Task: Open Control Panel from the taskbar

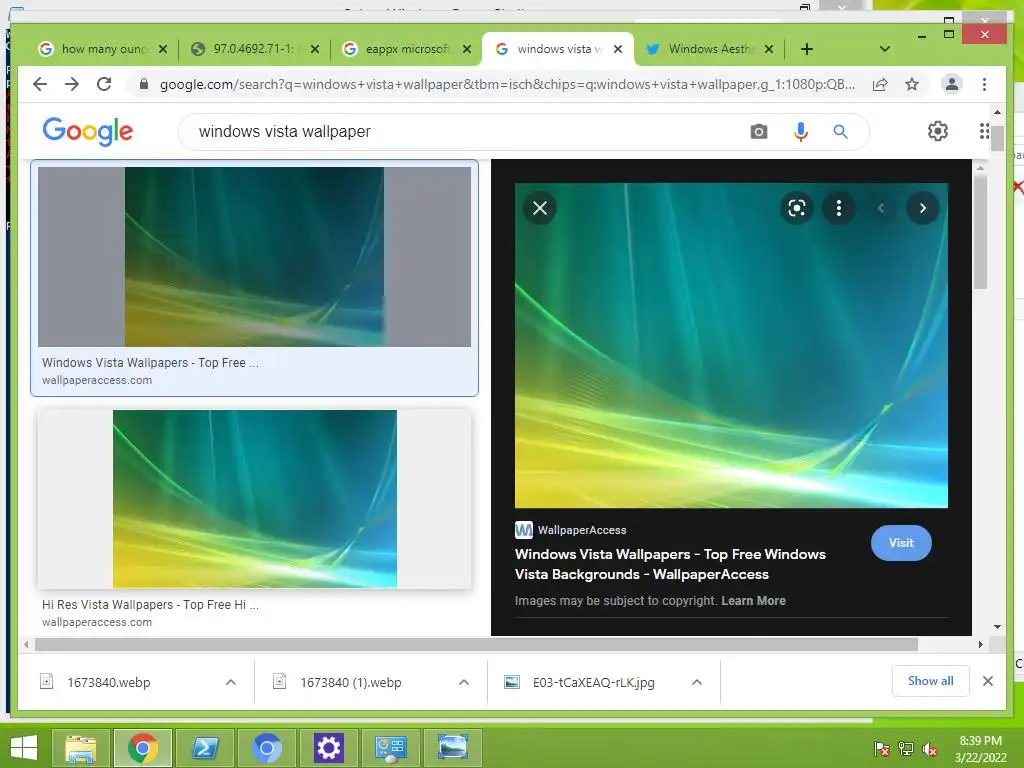Action: tap(391, 748)
